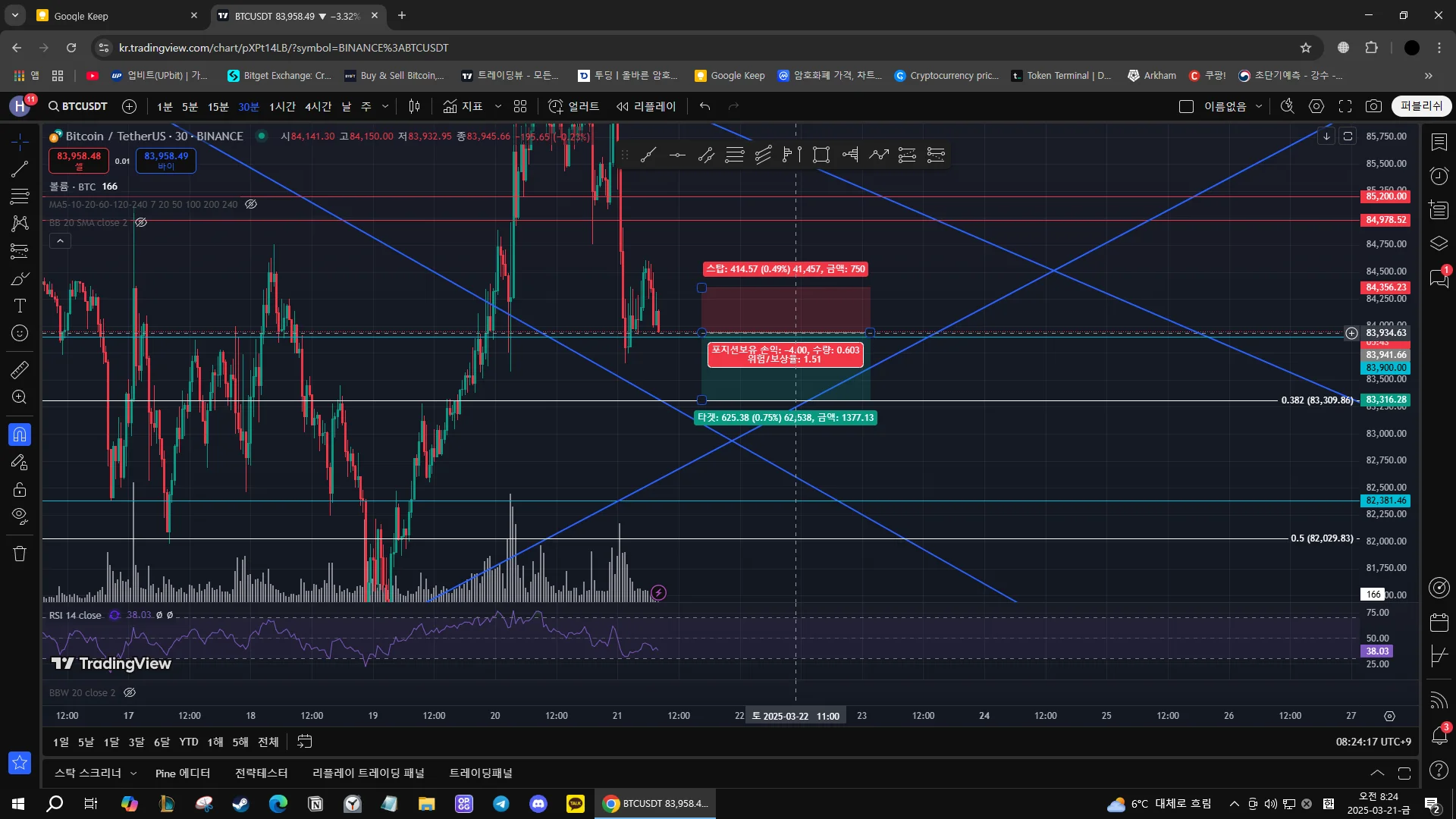Activate the magnet mode icon

20,435
